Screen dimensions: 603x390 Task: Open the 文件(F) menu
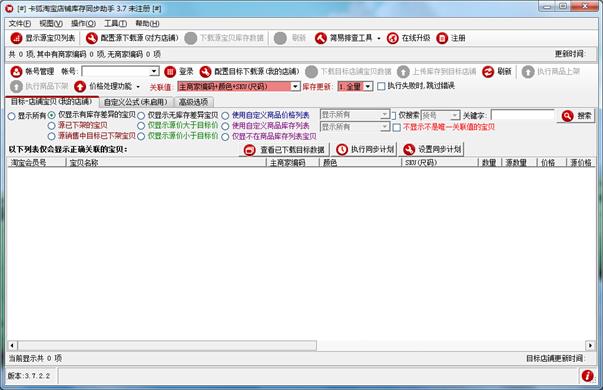[x=20, y=23]
